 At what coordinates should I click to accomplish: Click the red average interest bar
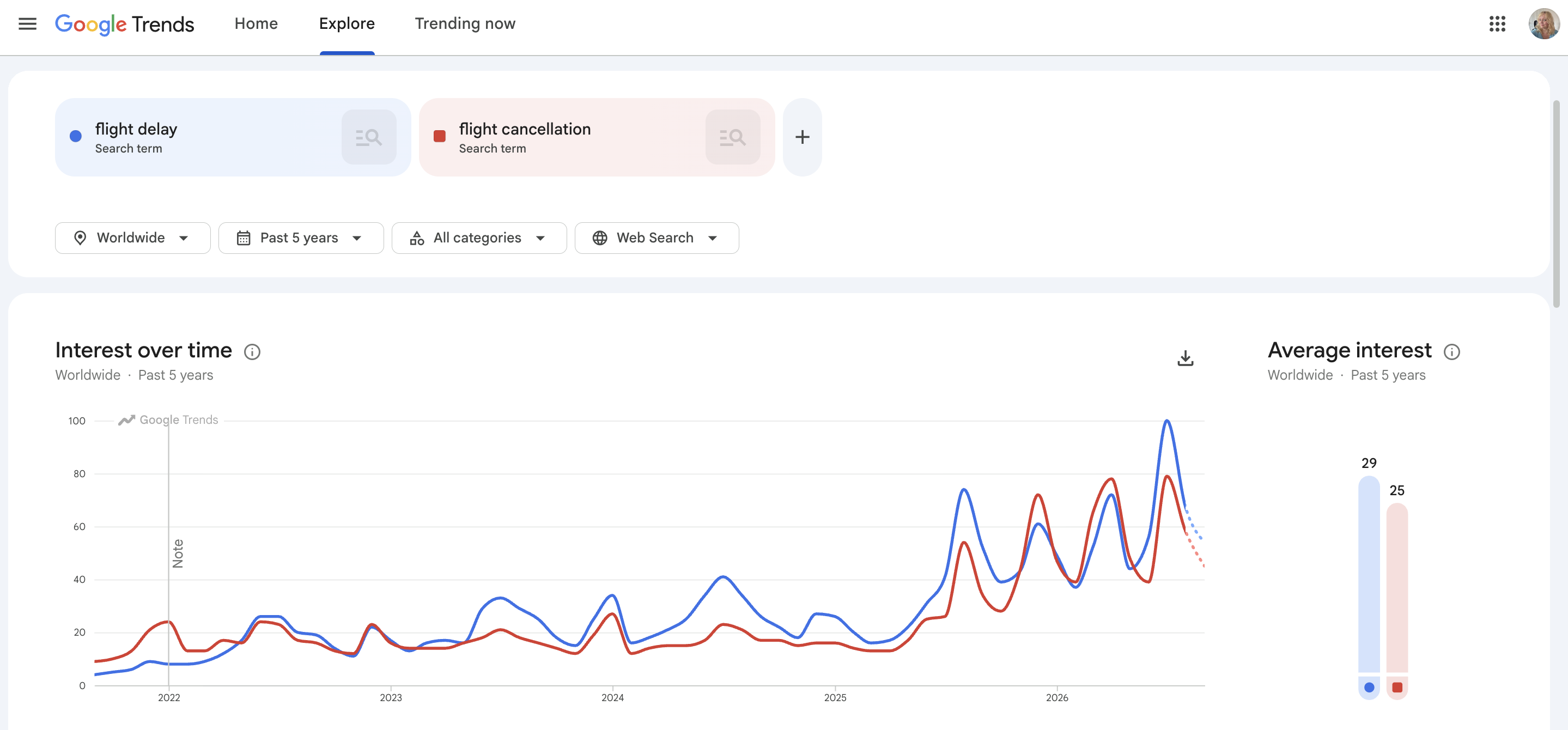[x=1397, y=587]
